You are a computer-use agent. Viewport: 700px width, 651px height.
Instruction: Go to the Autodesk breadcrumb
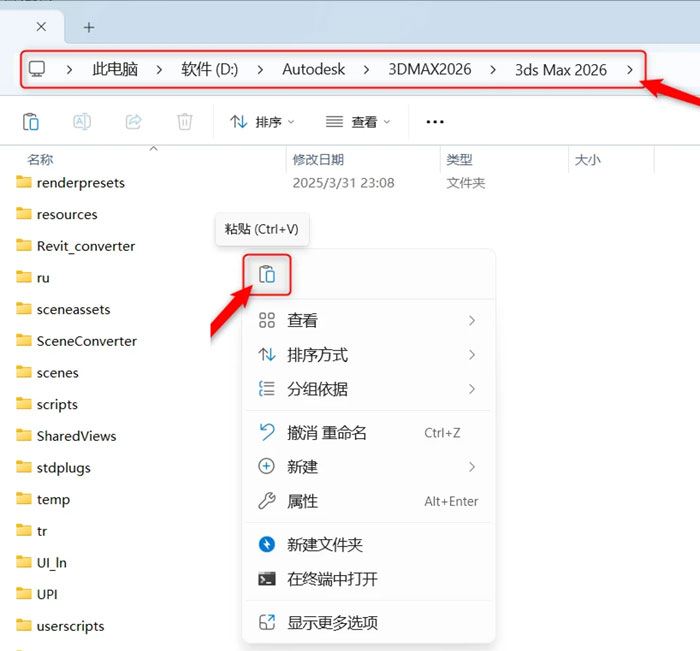pos(313,69)
